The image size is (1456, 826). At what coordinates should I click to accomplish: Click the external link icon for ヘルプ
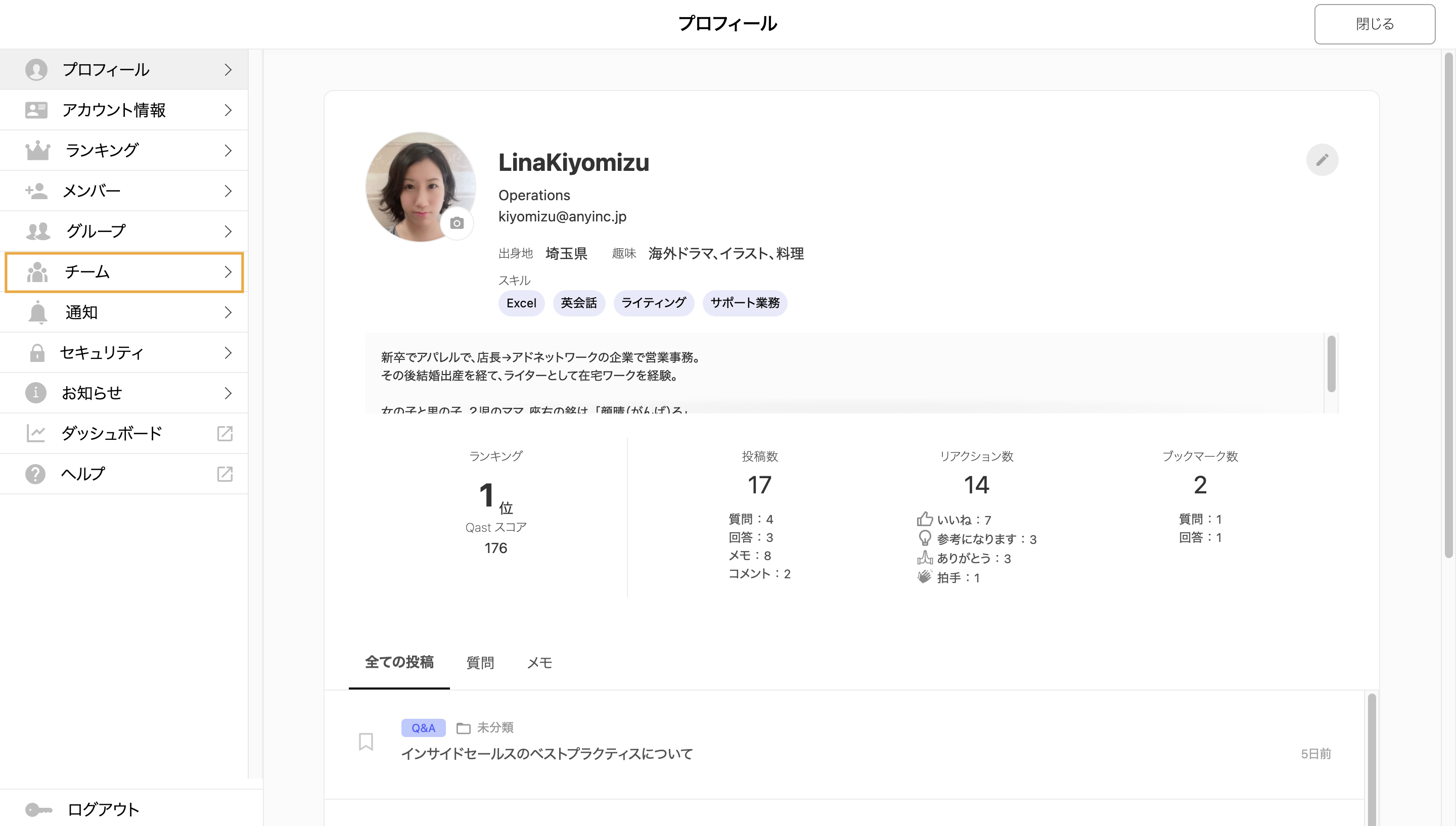[225, 474]
